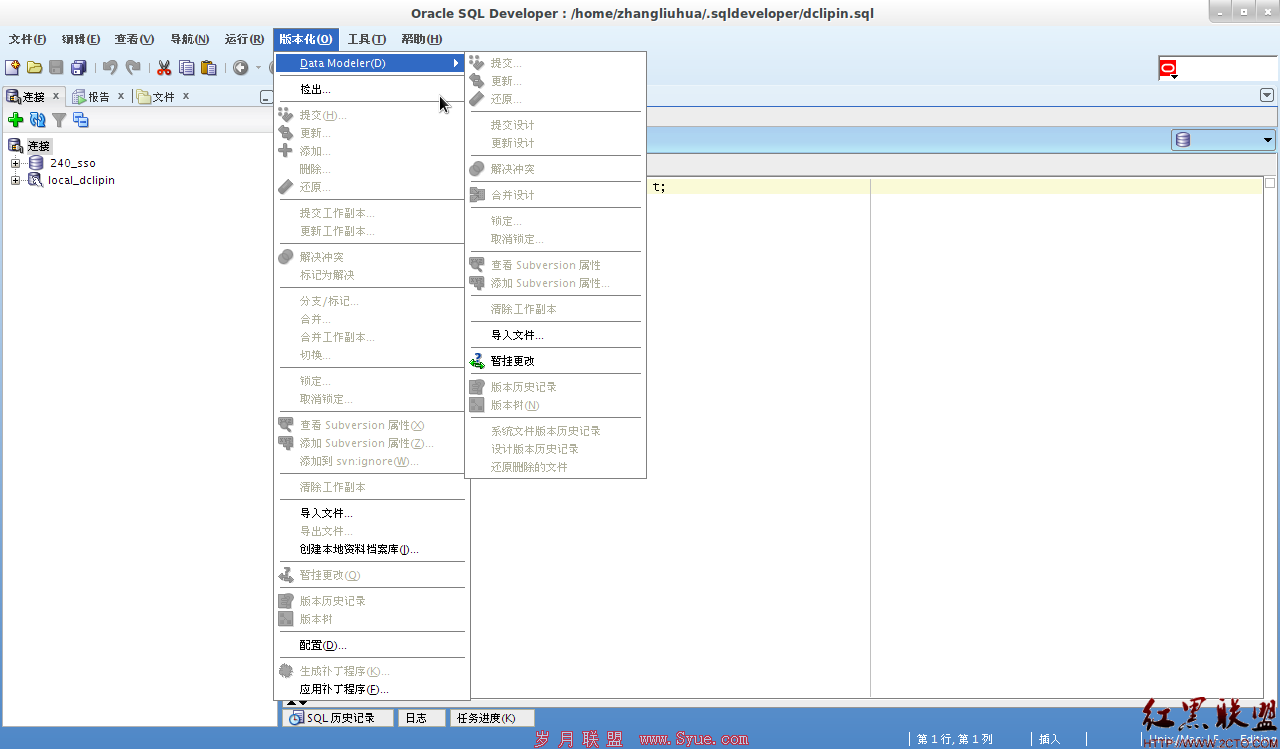Click the 插入 insert mode status indicator
The image size is (1280, 749).
coord(1049,739)
